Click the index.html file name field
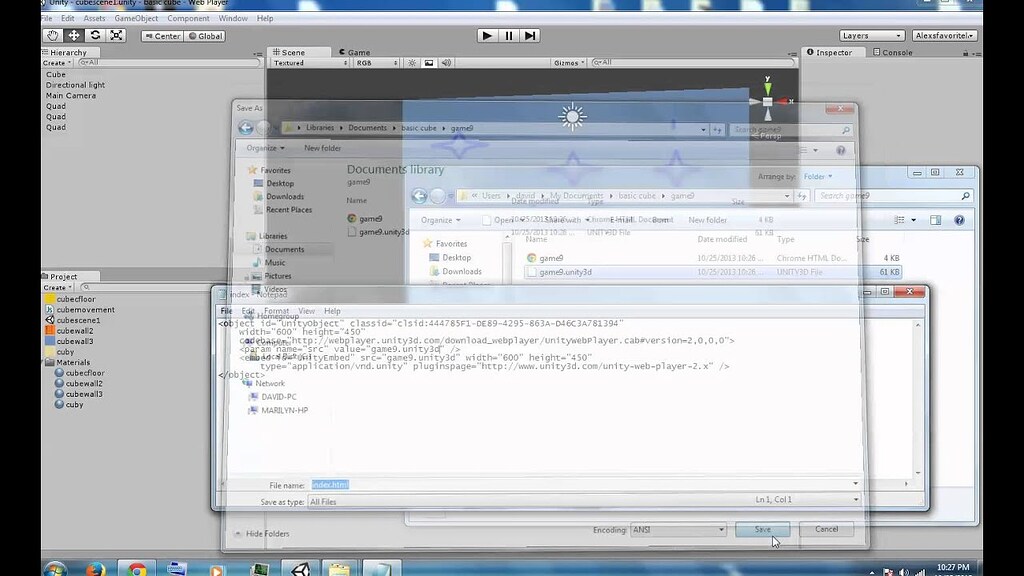 (x=331, y=484)
